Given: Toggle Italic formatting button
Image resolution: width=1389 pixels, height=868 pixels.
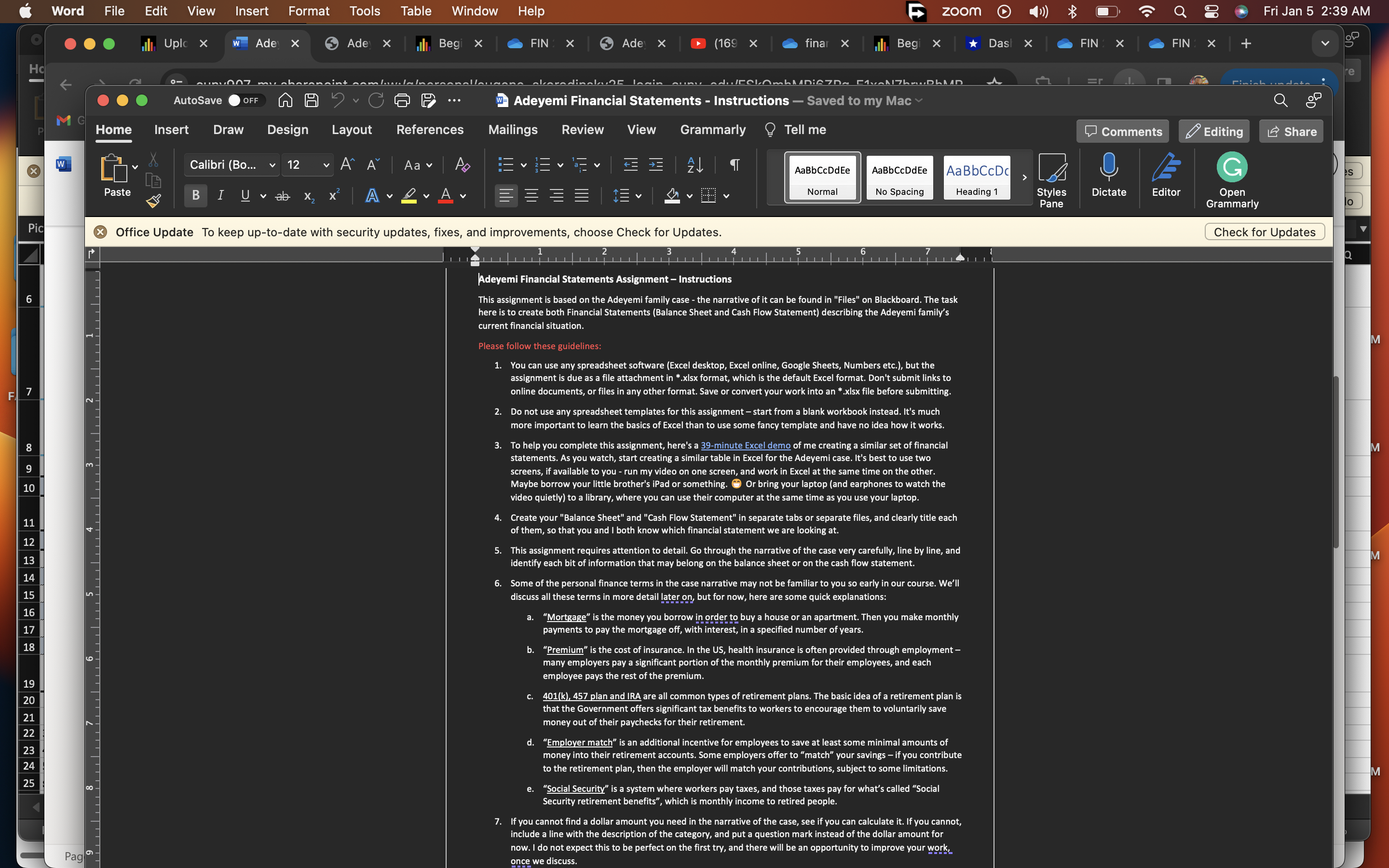Looking at the screenshot, I should tap(220, 196).
